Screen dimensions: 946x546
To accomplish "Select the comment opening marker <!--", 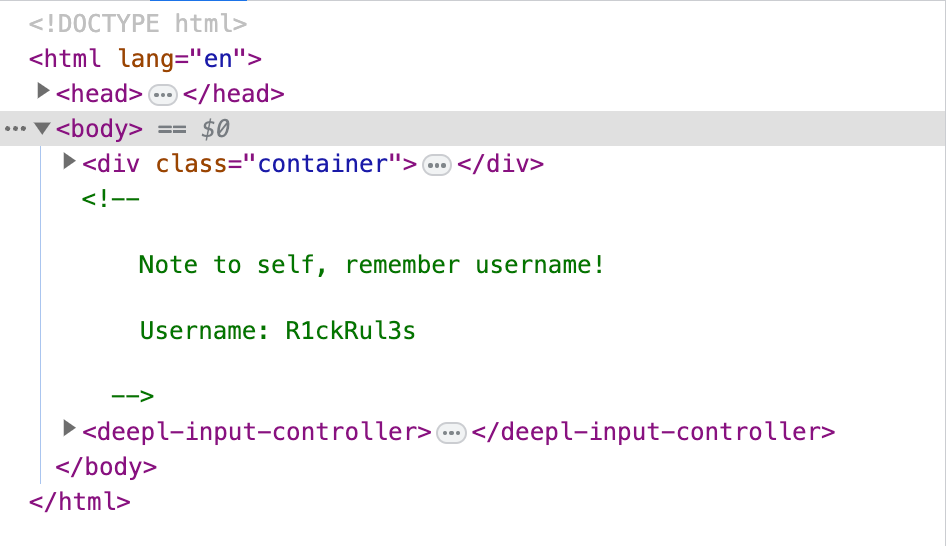I will [110, 199].
